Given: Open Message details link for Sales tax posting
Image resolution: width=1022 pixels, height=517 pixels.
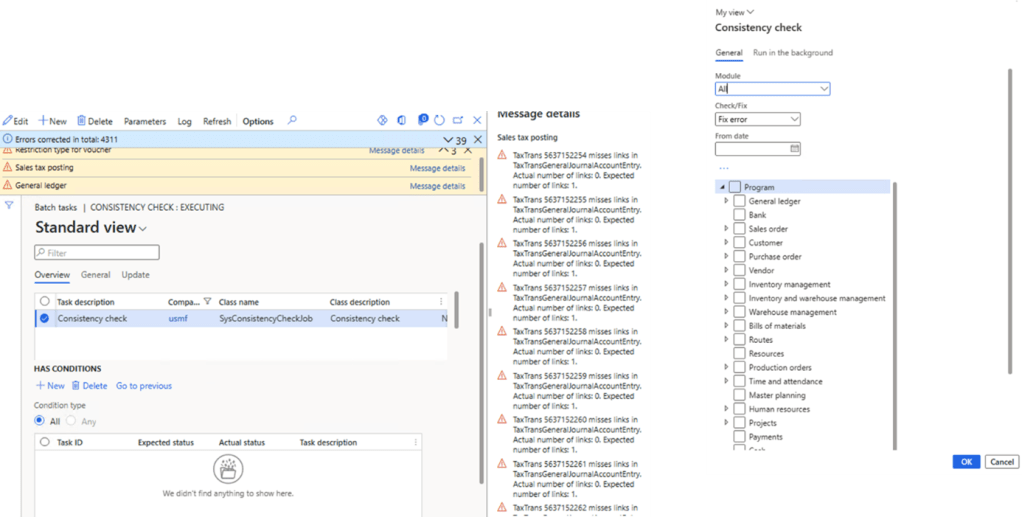Looking at the screenshot, I should pyautogui.click(x=437, y=168).
